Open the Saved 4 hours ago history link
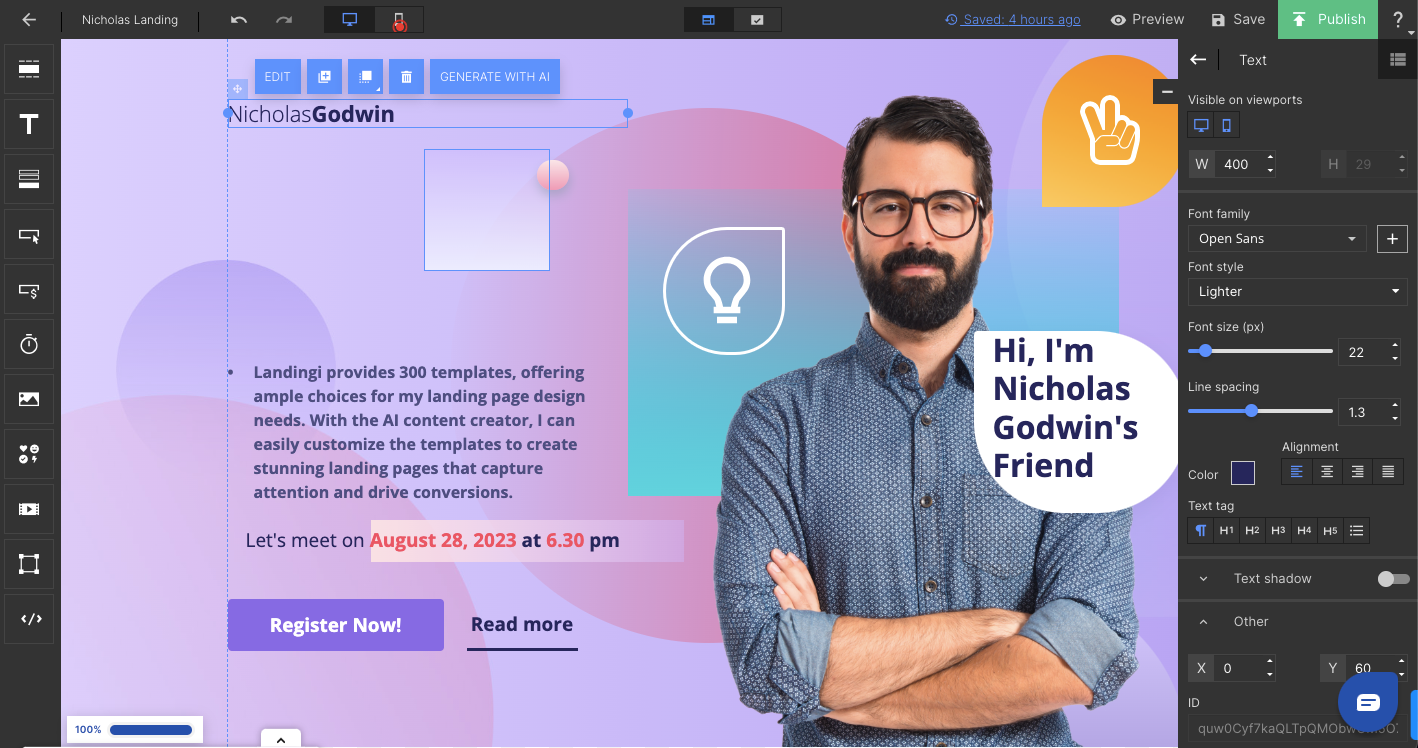The height and width of the screenshot is (748, 1418). pos(1013,20)
